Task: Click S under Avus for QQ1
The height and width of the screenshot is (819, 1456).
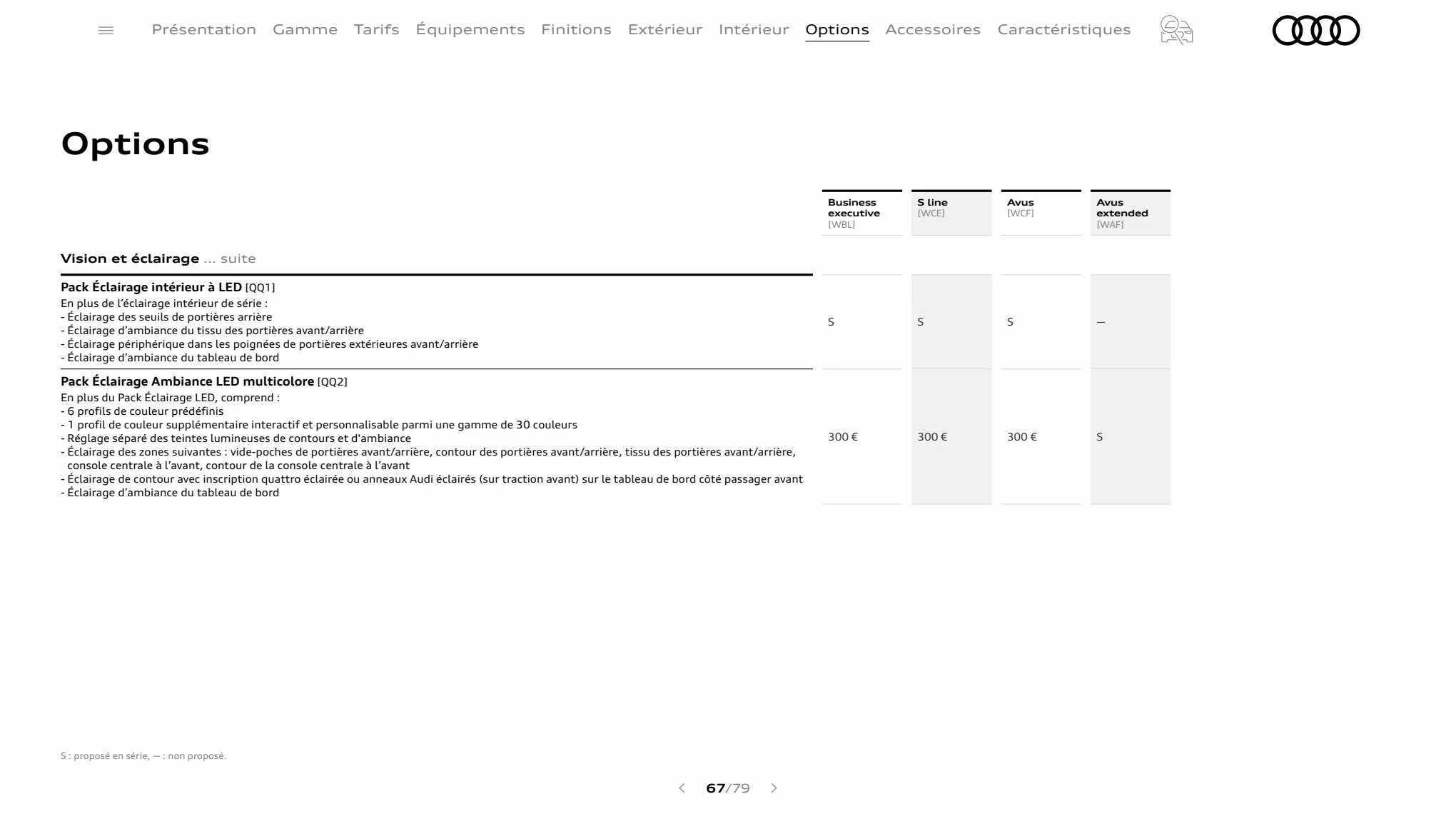Action: (1010, 322)
